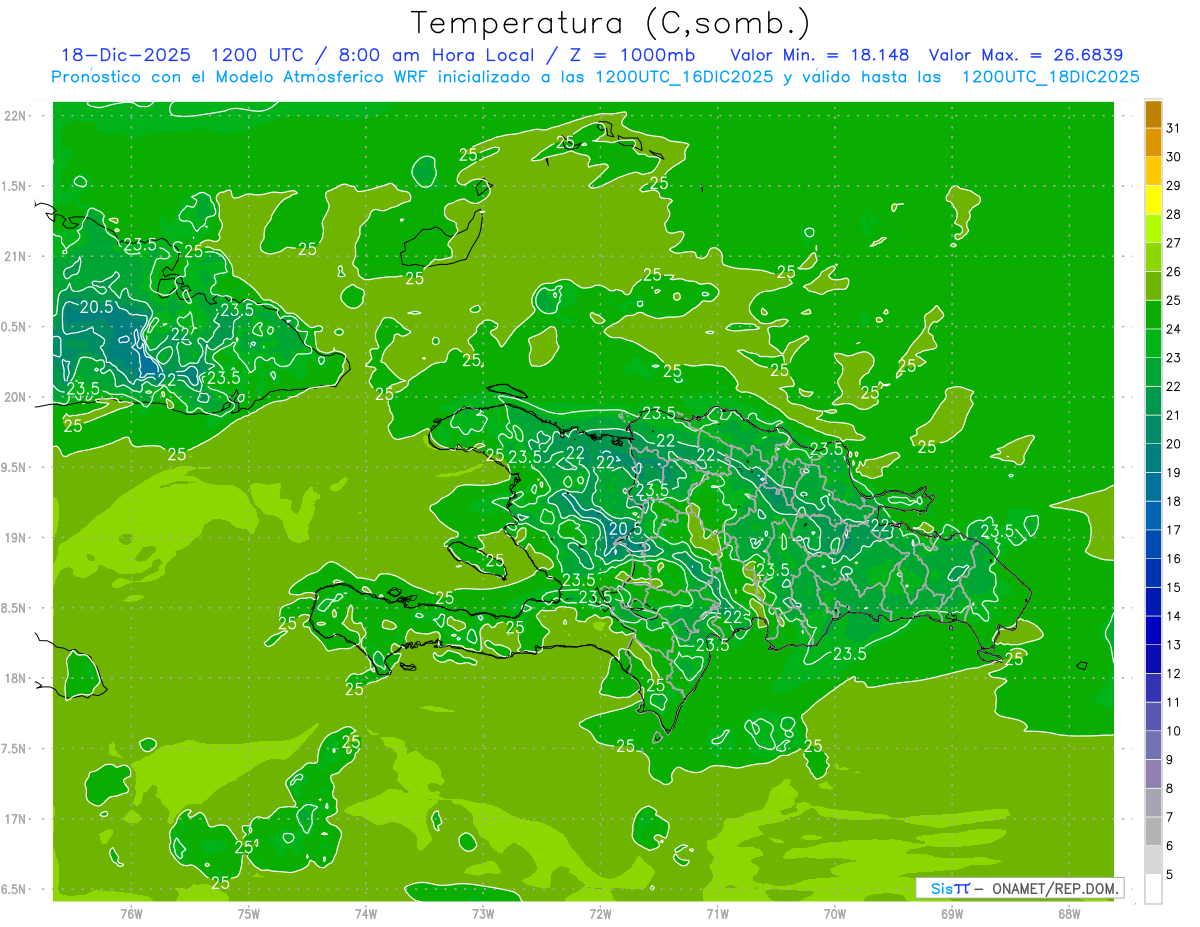
Task: Click the color scale label 19
Action: (1173, 472)
